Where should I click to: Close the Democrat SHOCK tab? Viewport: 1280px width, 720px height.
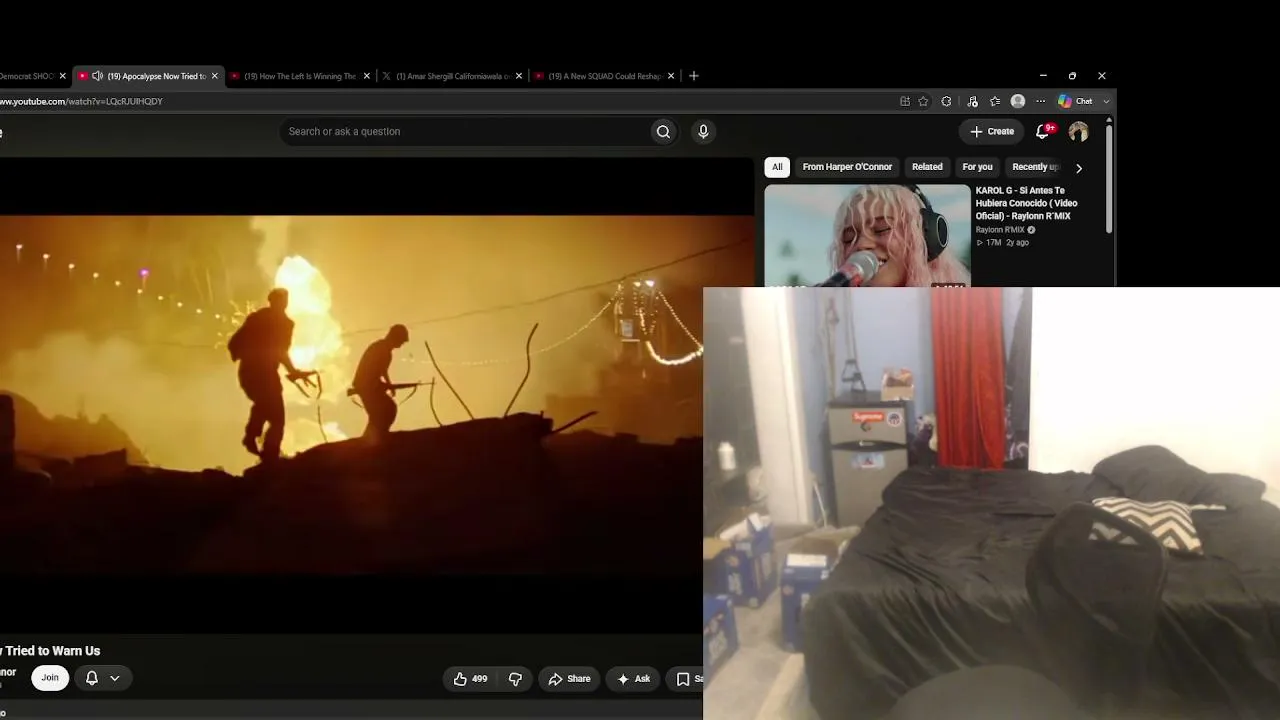pos(62,76)
